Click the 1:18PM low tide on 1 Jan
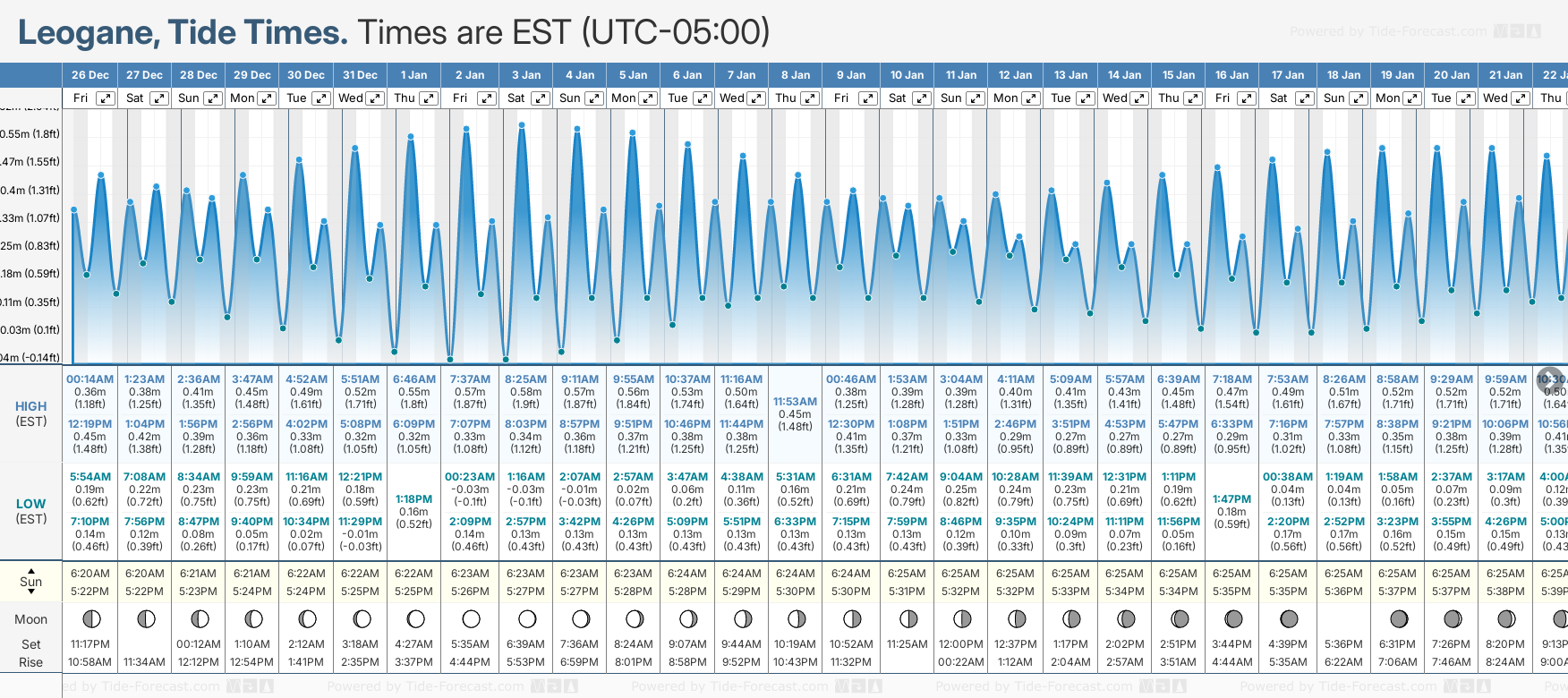1568x698 pixels. (x=413, y=499)
